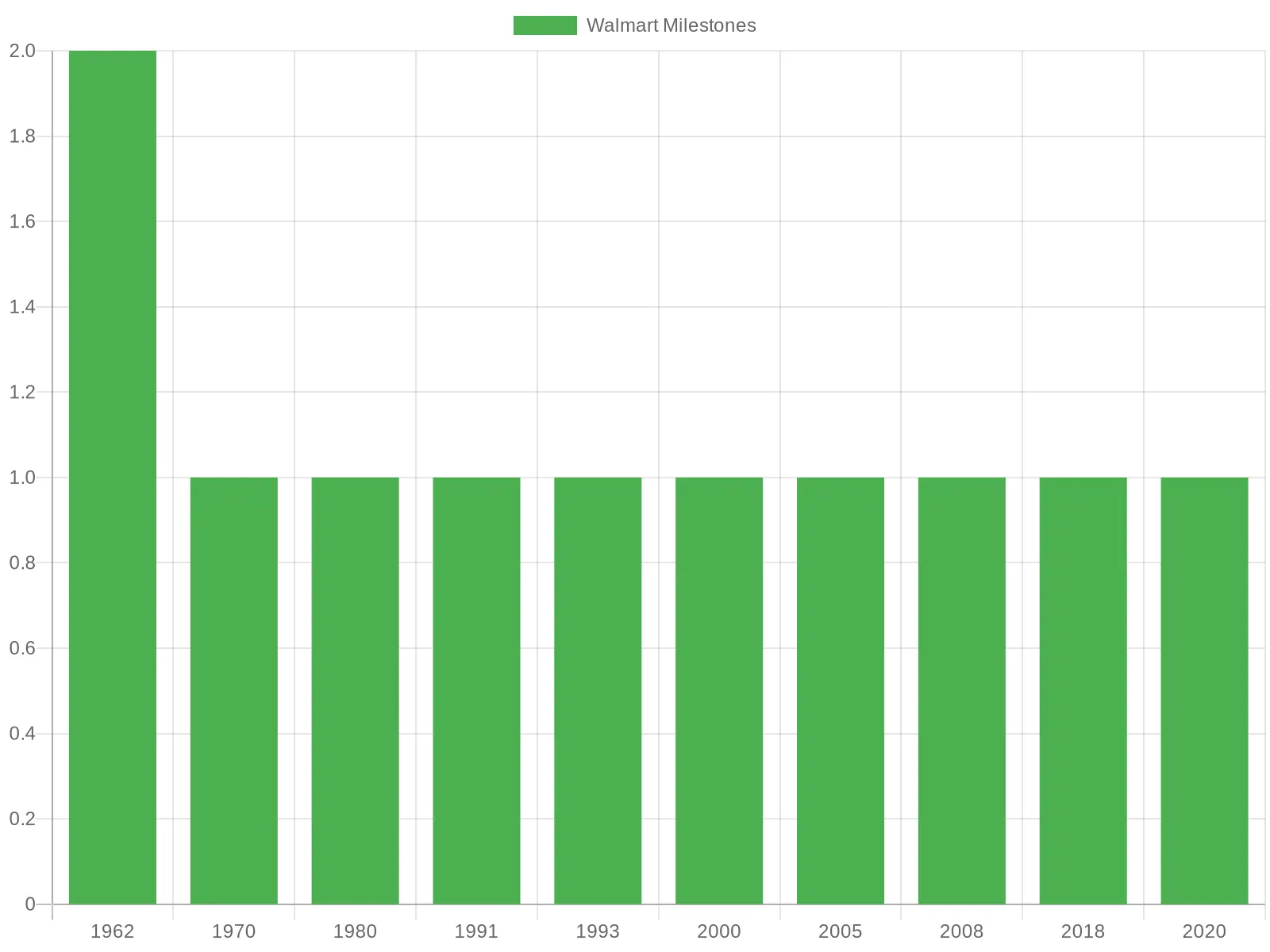Select the 2020 bar

pyautogui.click(x=1204, y=690)
